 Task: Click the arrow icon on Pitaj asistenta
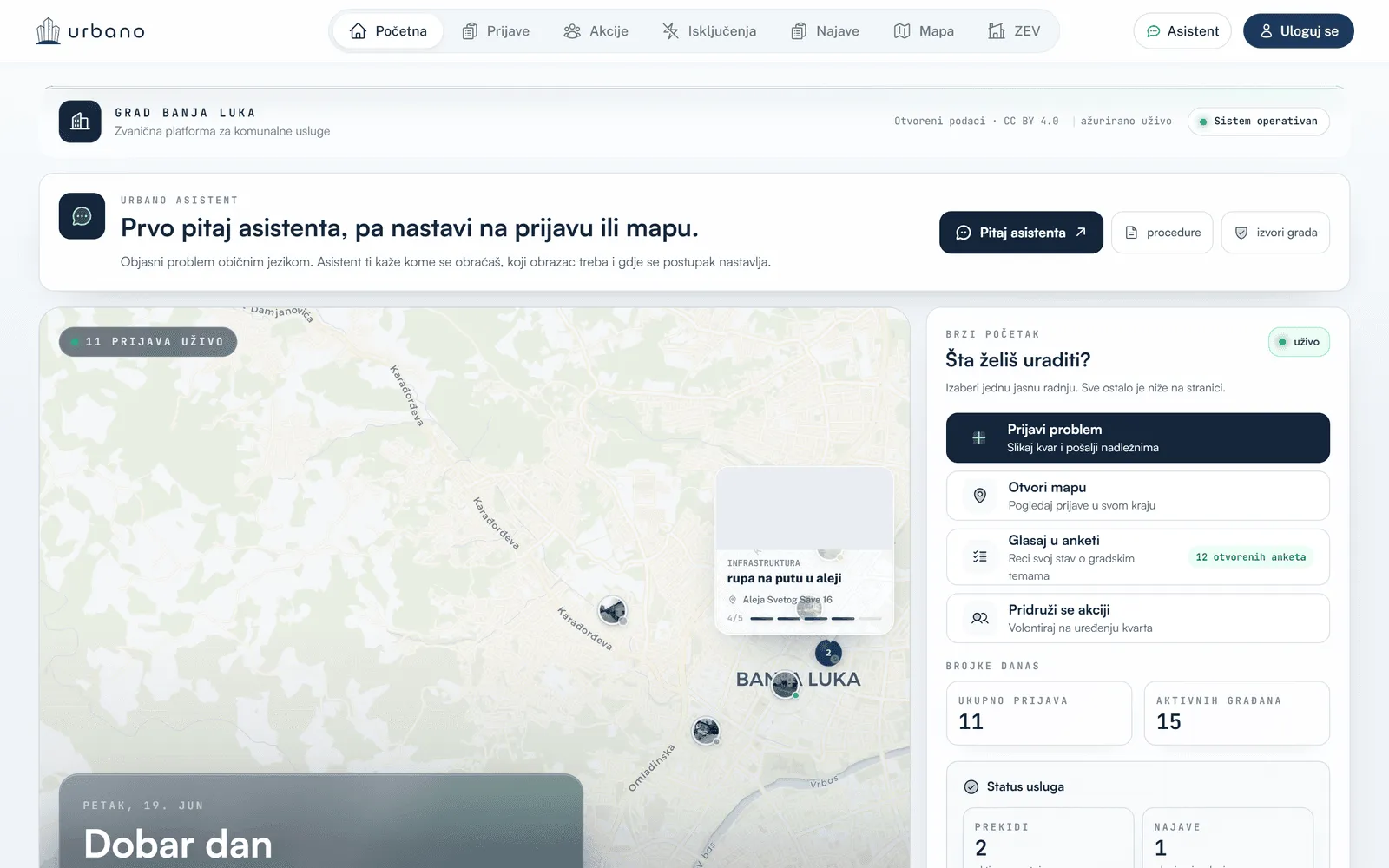[1081, 232]
